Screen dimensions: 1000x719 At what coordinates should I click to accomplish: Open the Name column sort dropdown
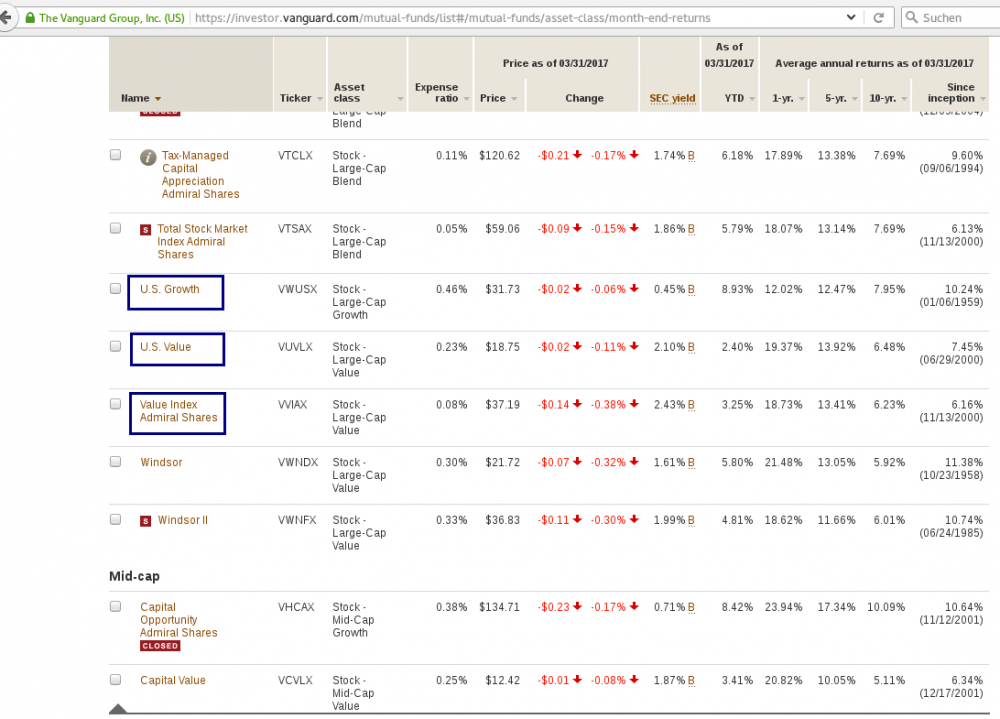tap(156, 98)
